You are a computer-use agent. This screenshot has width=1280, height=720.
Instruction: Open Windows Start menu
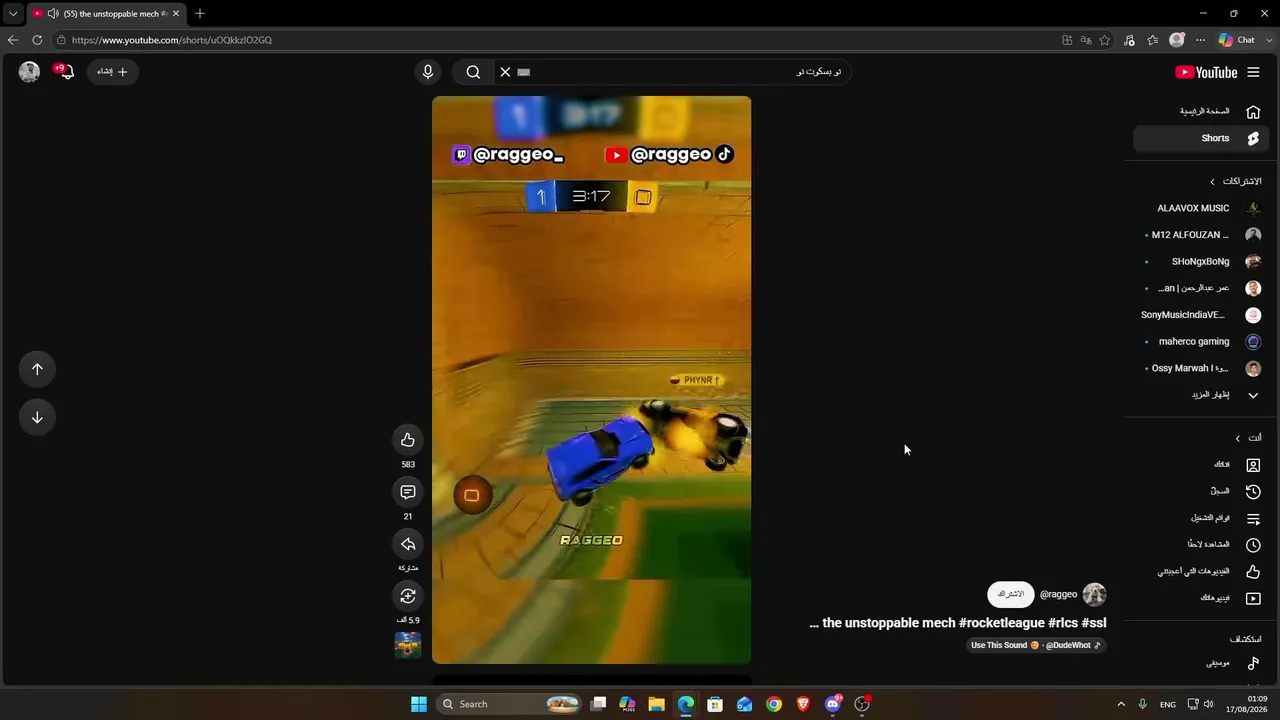(419, 704)
